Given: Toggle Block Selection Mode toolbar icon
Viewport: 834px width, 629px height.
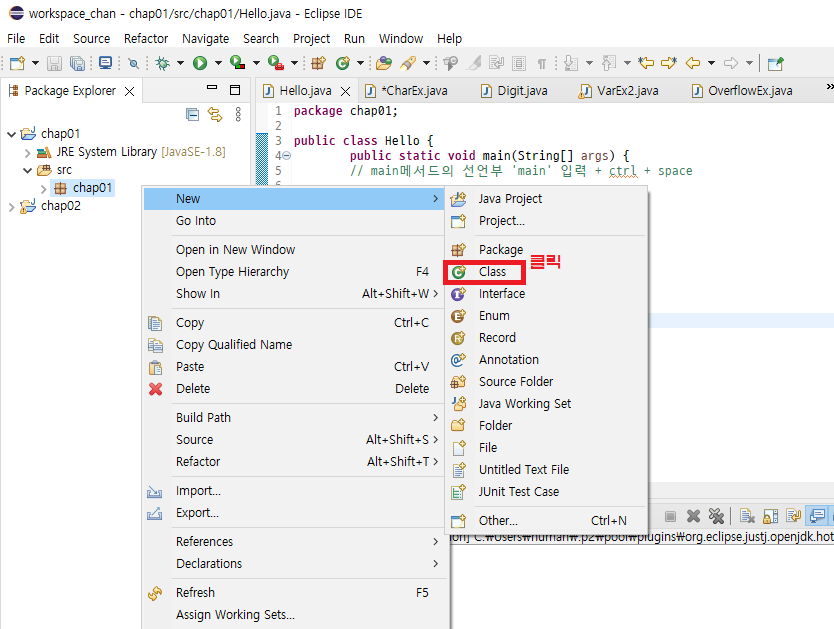Looking at the screenshot, I should click(519, 64).
